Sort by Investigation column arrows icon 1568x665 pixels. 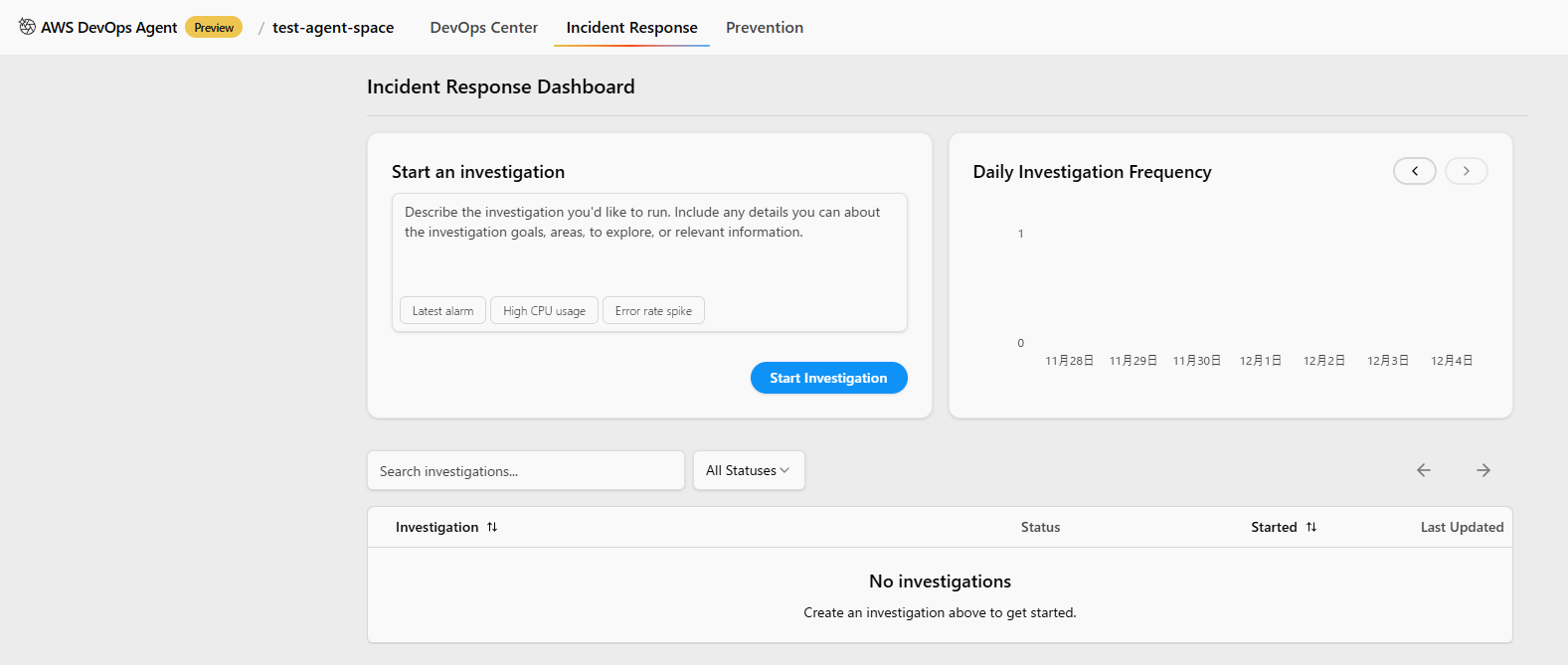pos(492,527)
